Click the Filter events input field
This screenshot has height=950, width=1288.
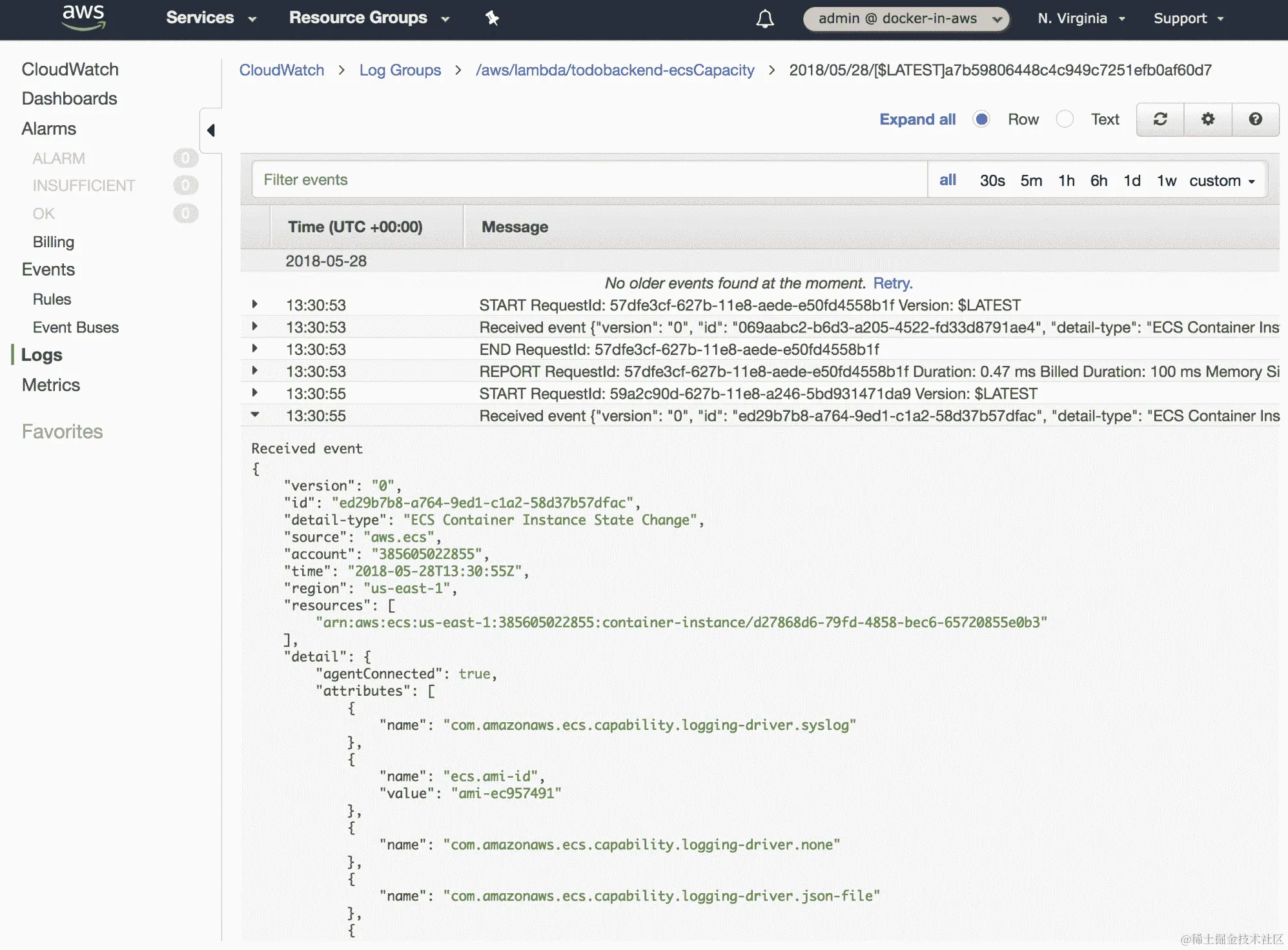589,180
